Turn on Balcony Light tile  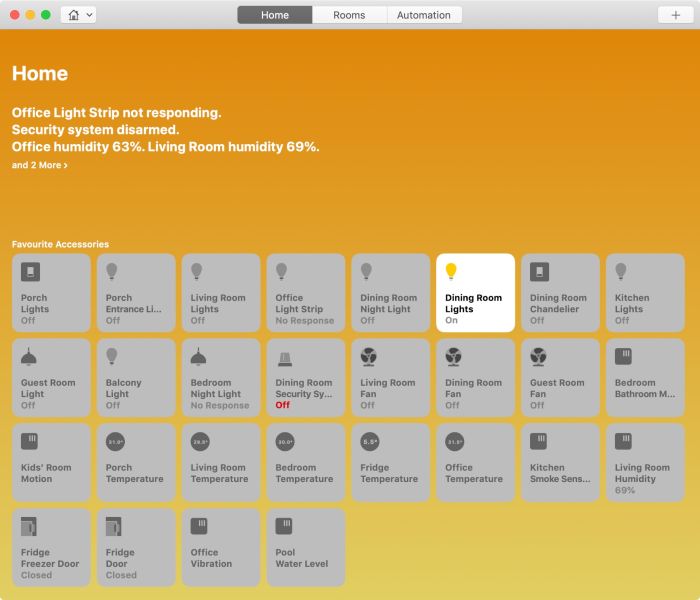tap(136, 378)
